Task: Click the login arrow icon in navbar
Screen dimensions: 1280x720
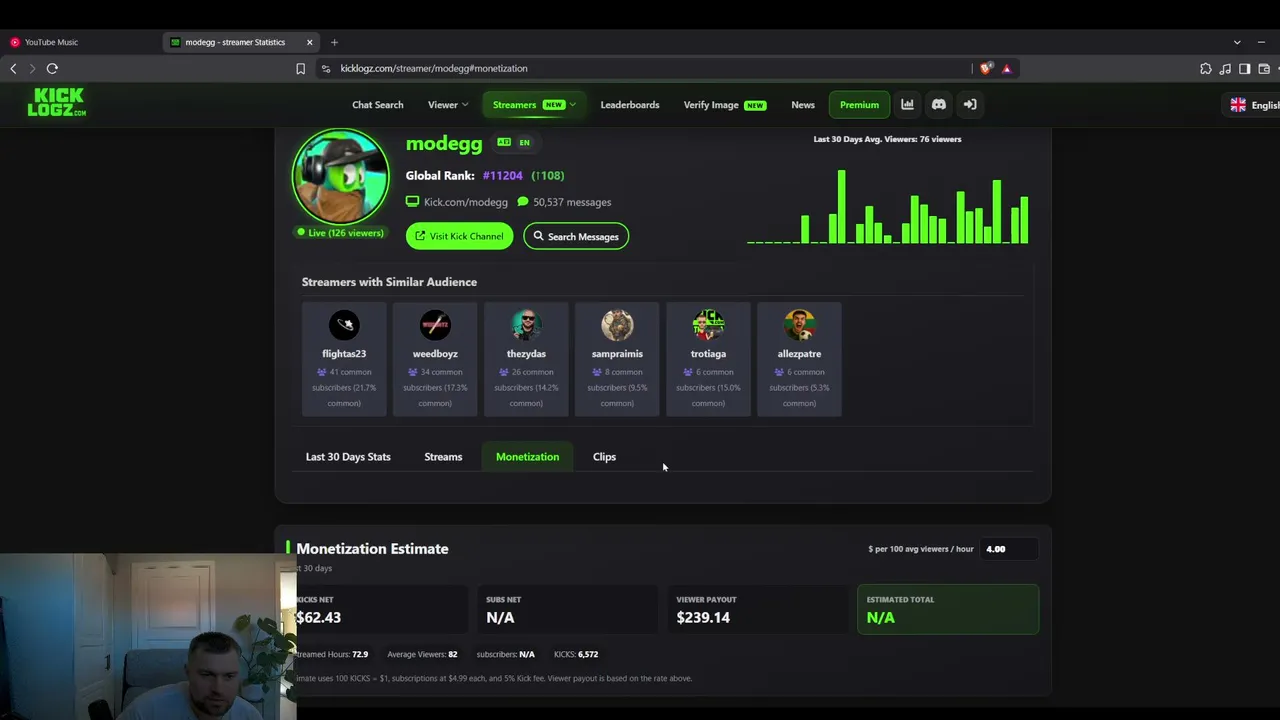Action: pyautogui.click(x=970, y=104)
